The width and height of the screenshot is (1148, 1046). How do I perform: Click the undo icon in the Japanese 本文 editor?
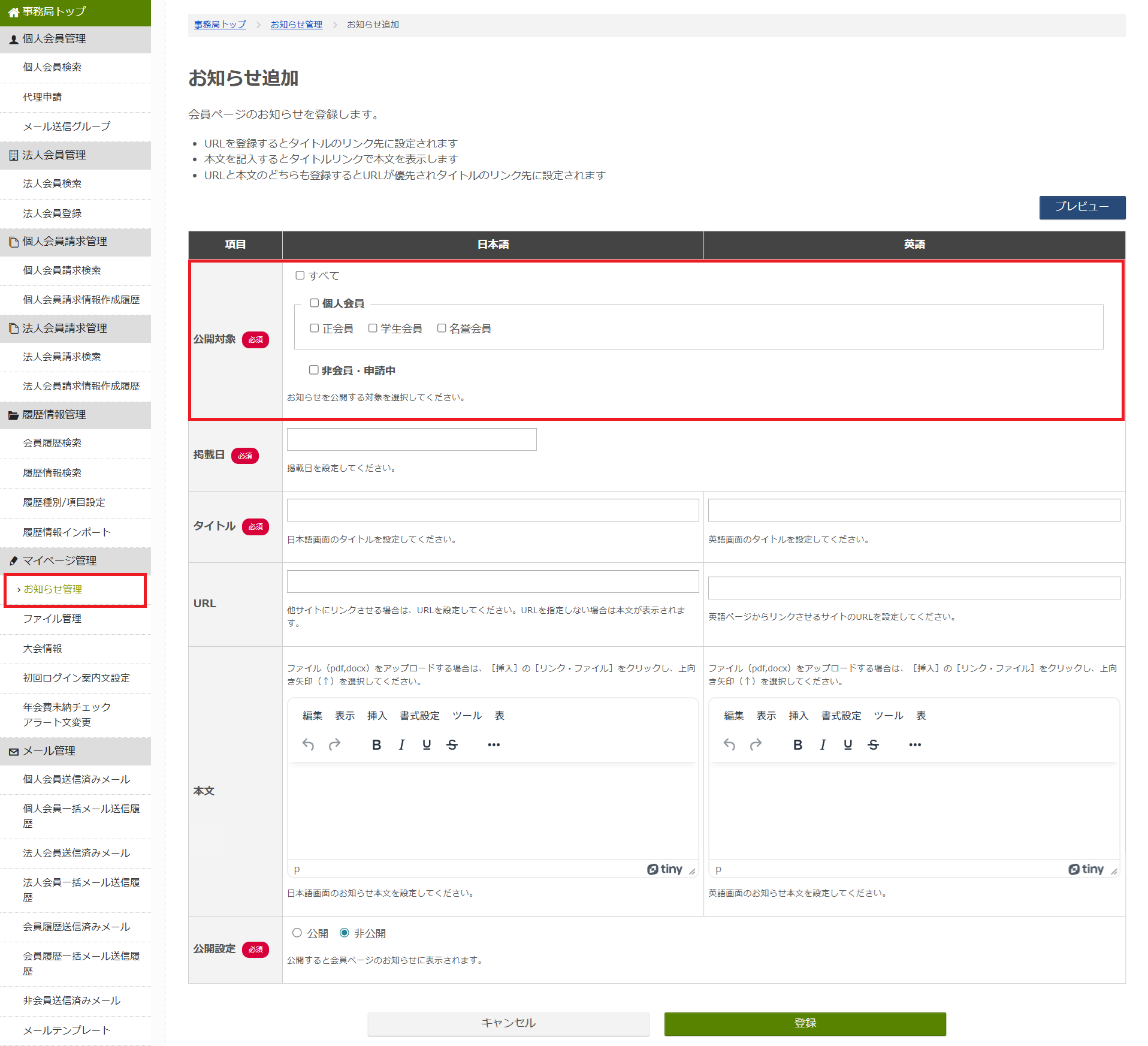click(308, 744)
